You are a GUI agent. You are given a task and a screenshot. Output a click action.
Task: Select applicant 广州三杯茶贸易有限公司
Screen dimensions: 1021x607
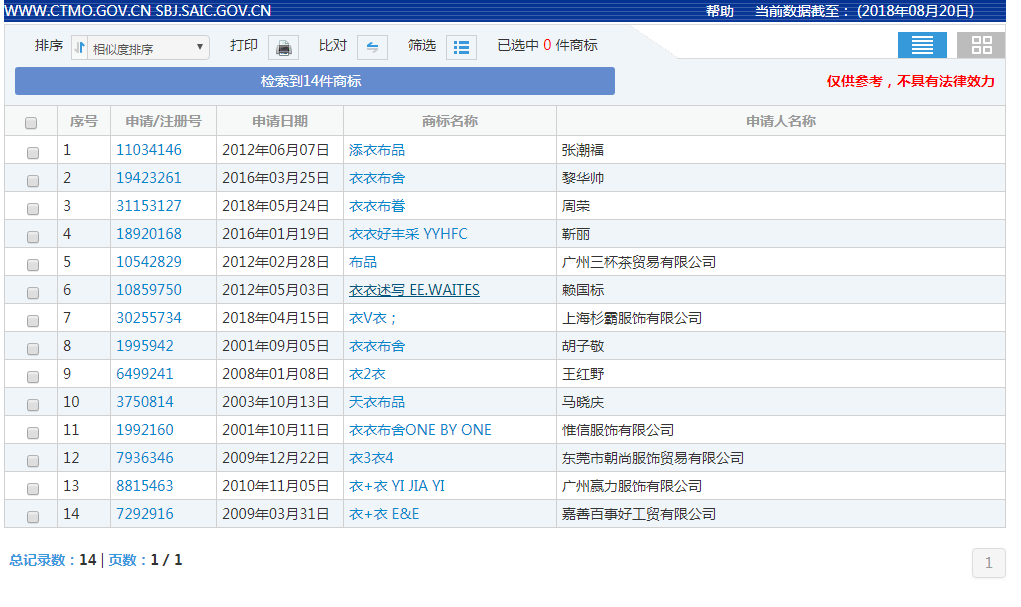point(639,262)
